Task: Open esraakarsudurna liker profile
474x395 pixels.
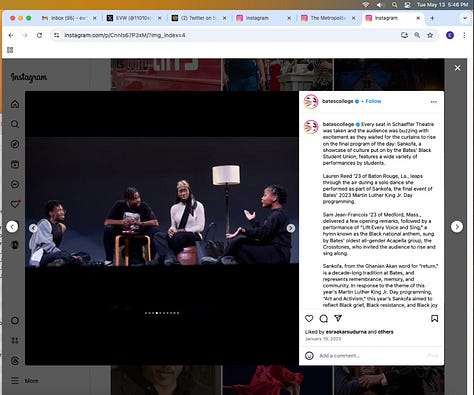Action: click(x=346, y=332)
